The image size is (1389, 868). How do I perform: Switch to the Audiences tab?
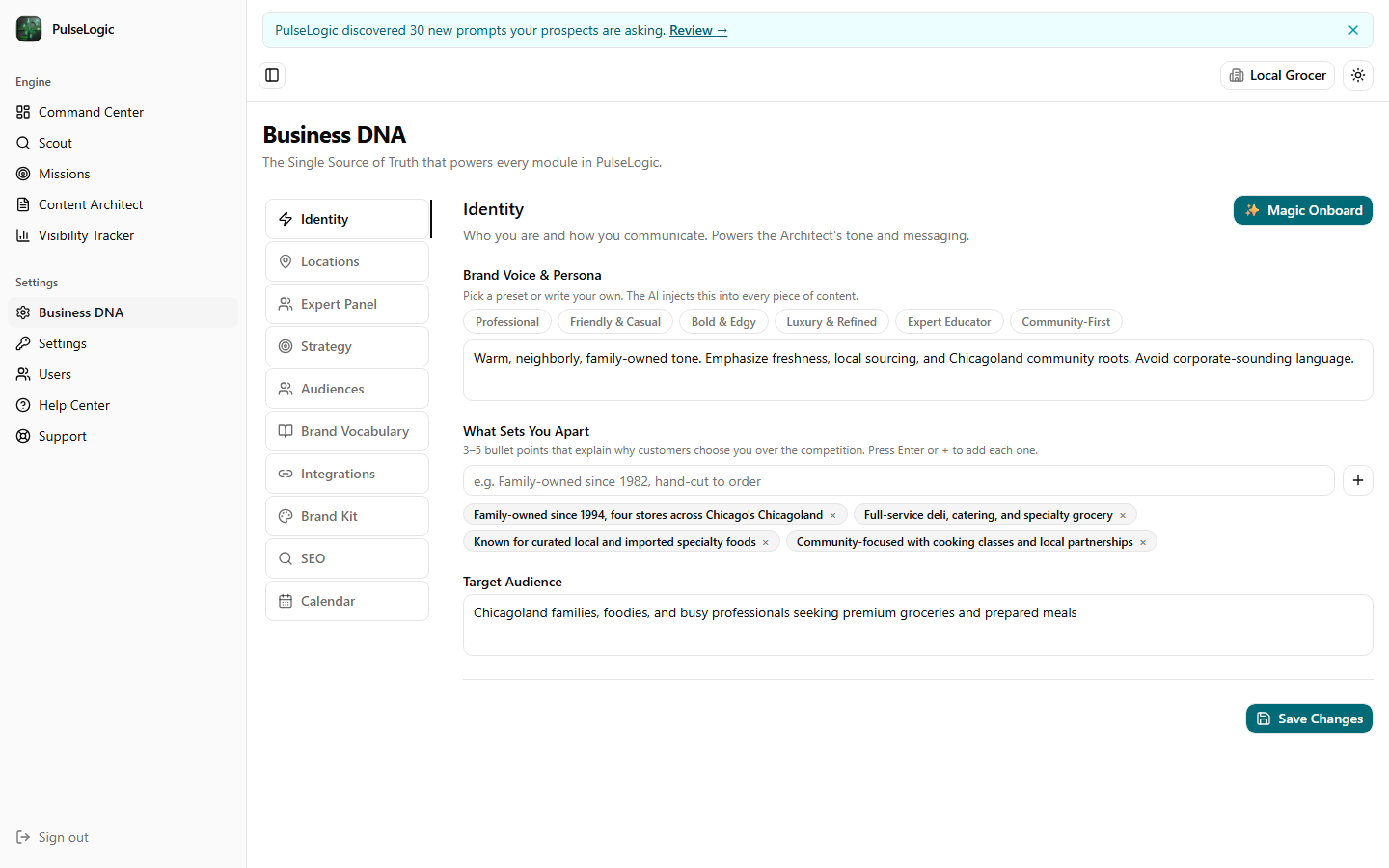coord(347,389)
